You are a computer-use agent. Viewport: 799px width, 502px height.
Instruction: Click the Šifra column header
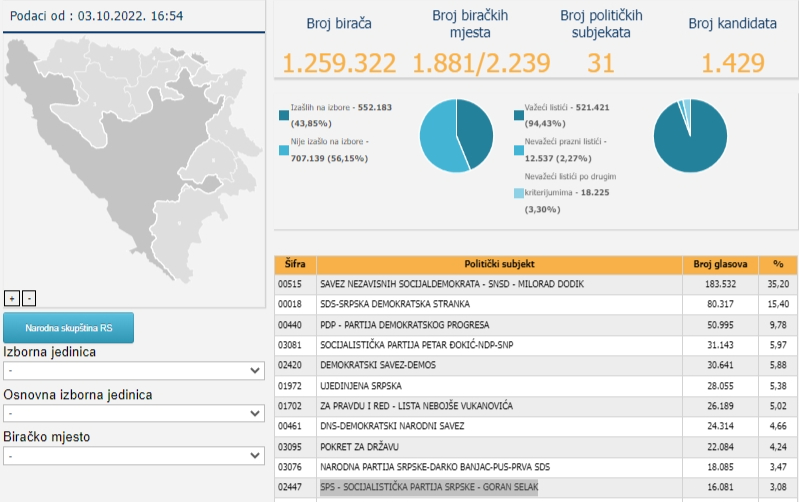click(295, 264)
